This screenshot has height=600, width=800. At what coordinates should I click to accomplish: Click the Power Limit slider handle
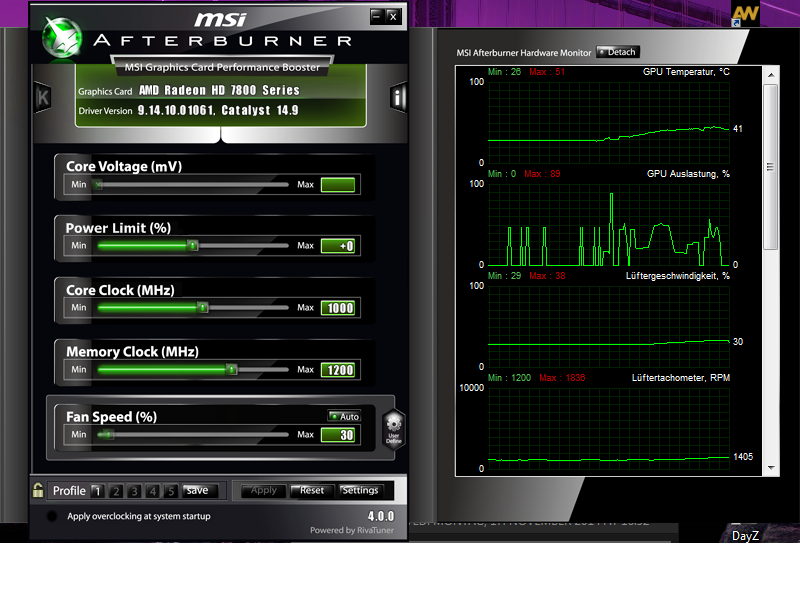(192, 245)
